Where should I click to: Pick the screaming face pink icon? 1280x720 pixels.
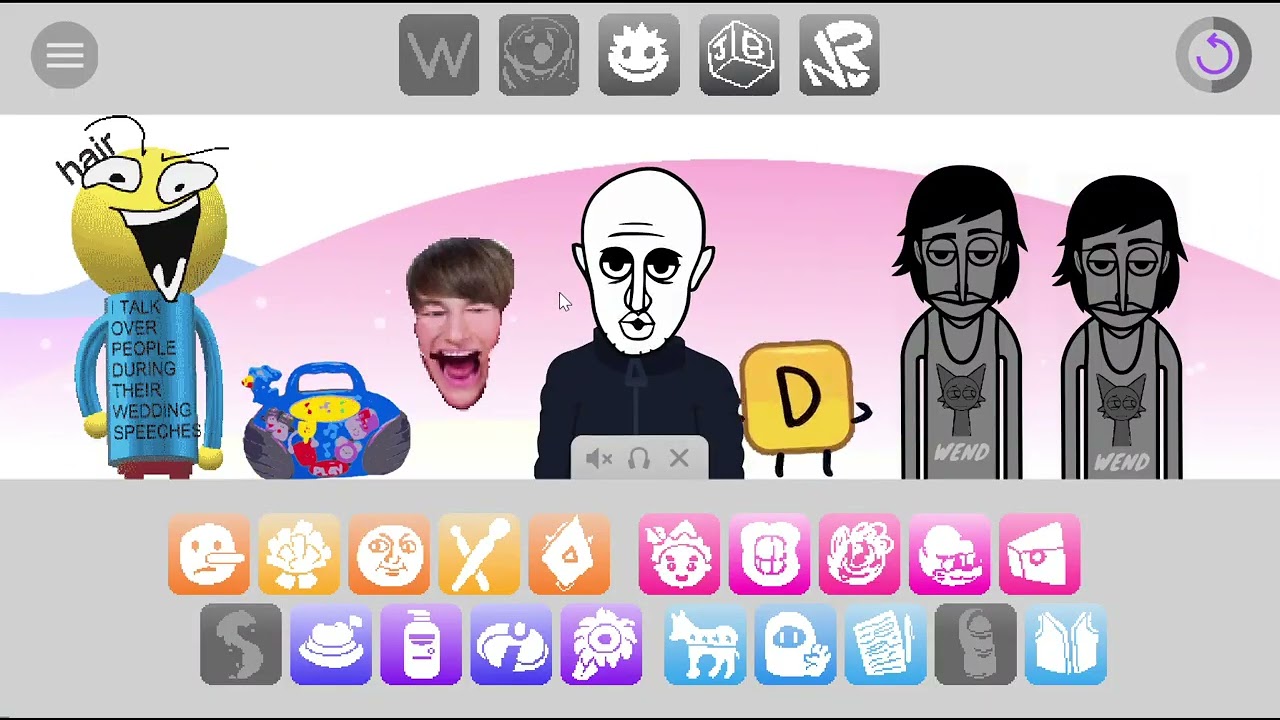tap(859, 554)
